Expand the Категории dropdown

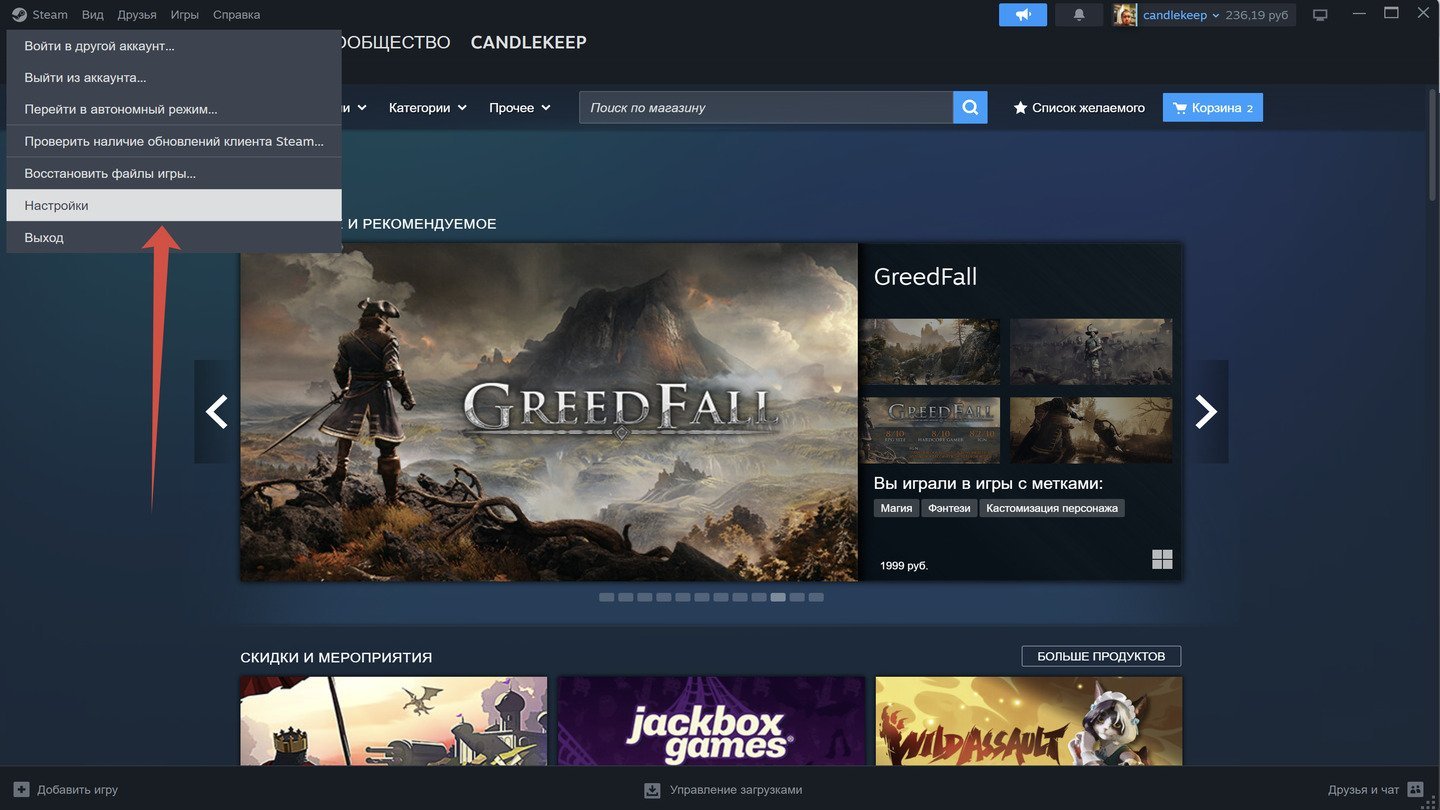click(x=427, y=108)
